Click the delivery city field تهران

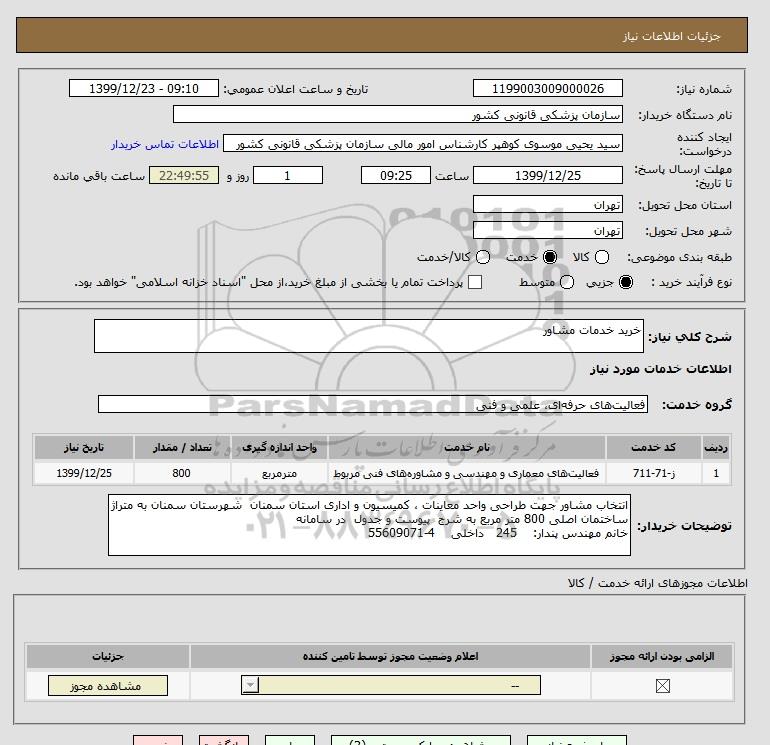pyautogui.click(x=548, y=230)
